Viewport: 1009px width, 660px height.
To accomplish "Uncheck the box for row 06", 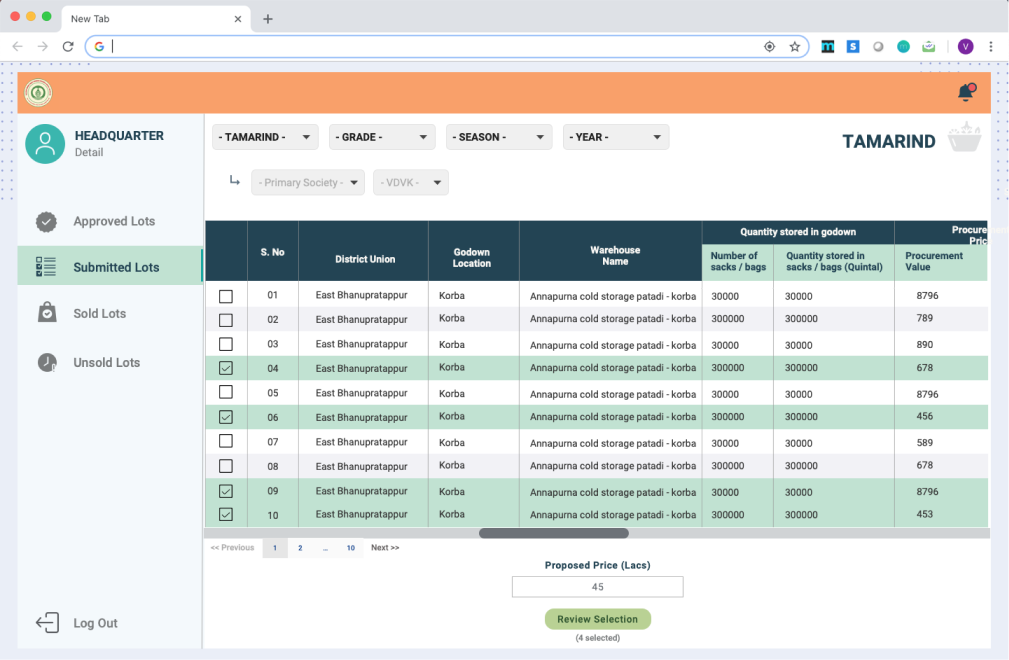I will pos(226,417).
